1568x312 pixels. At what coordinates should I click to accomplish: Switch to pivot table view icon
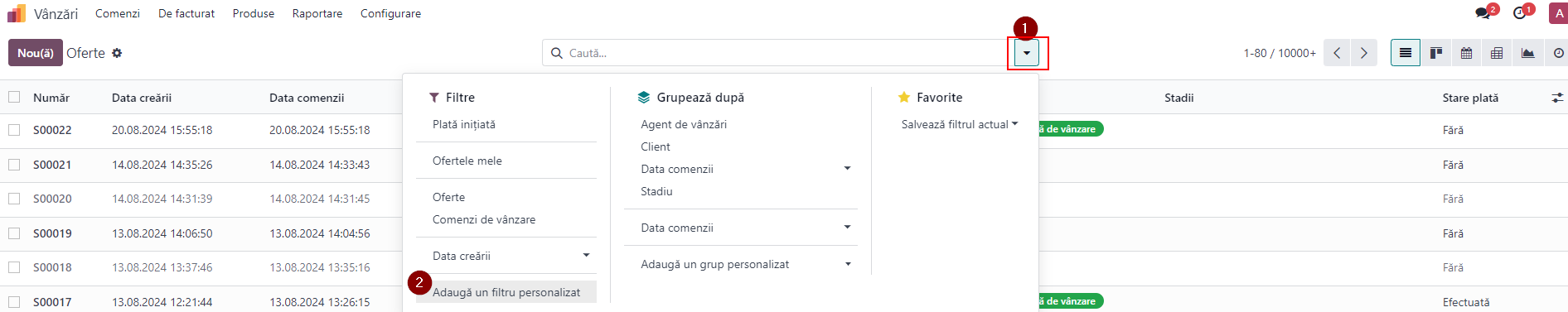coord(1497,53)
